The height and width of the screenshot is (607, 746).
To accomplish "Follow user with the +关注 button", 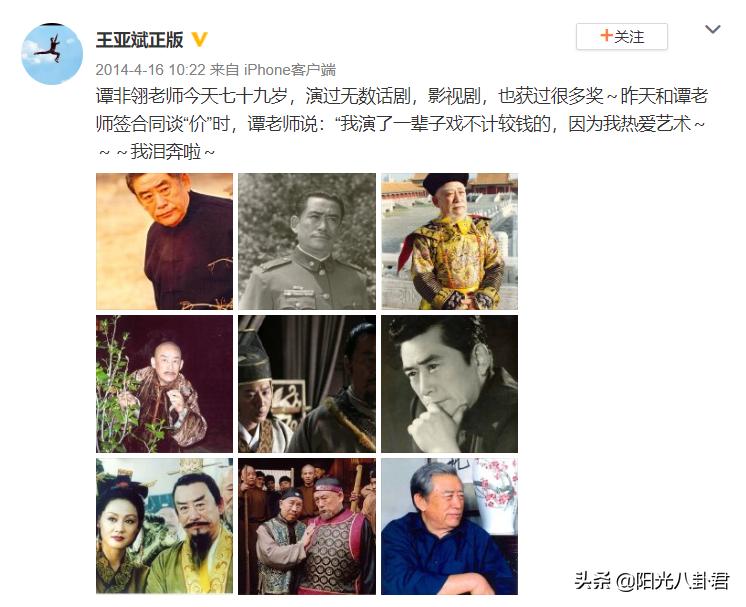I will [x=621, y=36].
